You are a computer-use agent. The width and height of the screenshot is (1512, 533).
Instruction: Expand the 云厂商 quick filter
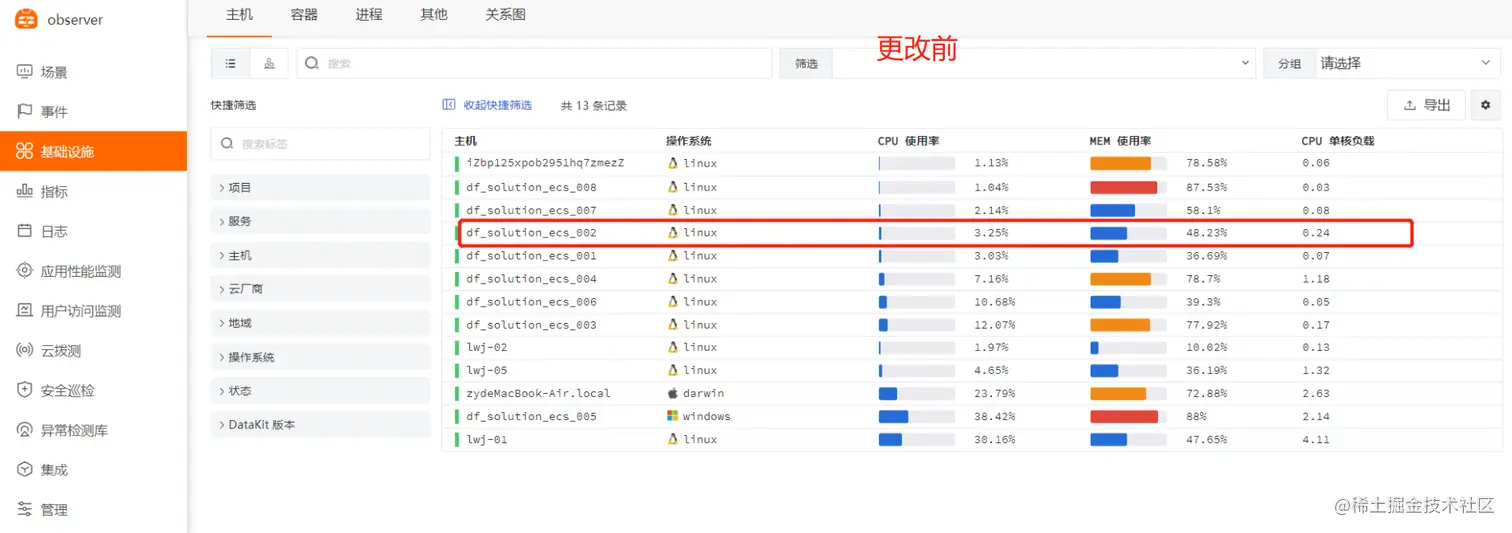[x=320, y=289]
